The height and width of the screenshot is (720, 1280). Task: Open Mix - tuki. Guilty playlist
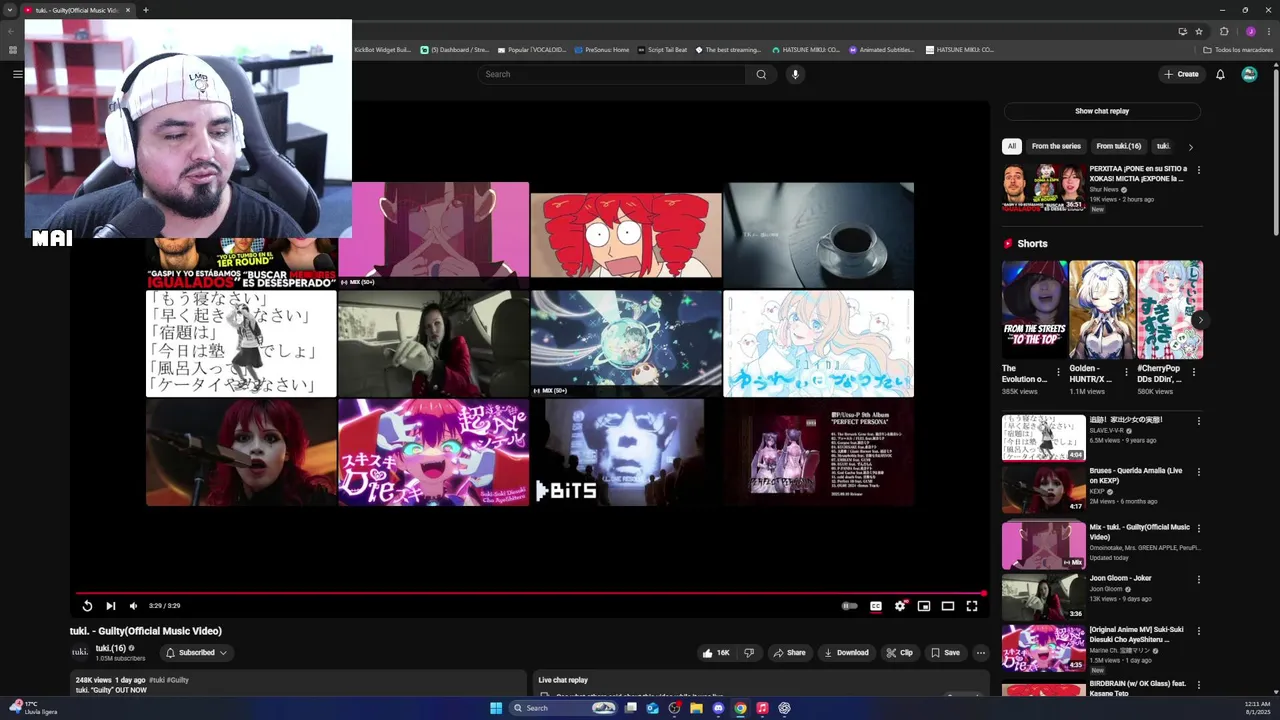click(x=1139, y=532)
